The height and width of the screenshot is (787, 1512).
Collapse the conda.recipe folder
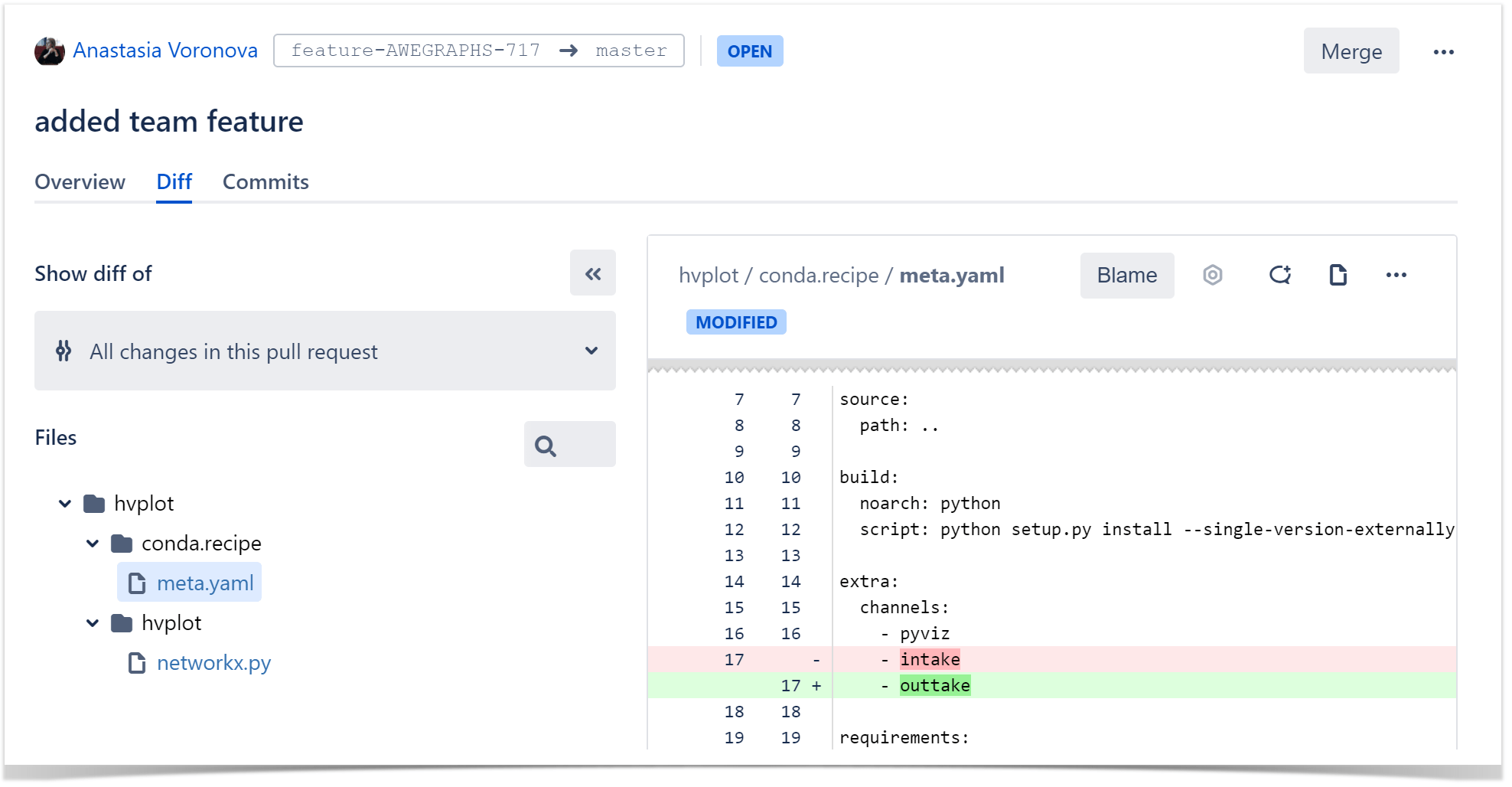coord(93,543)
